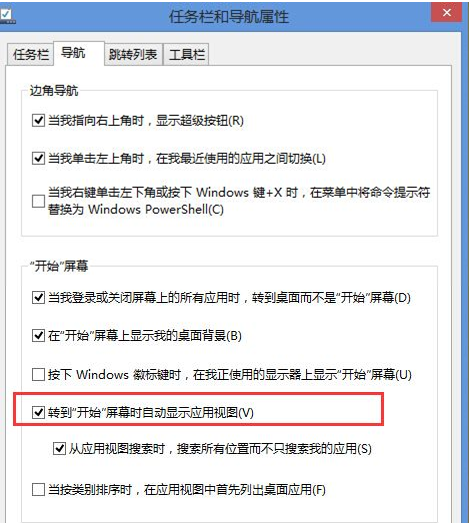Click the 边角导航 group label

point(54,91)
